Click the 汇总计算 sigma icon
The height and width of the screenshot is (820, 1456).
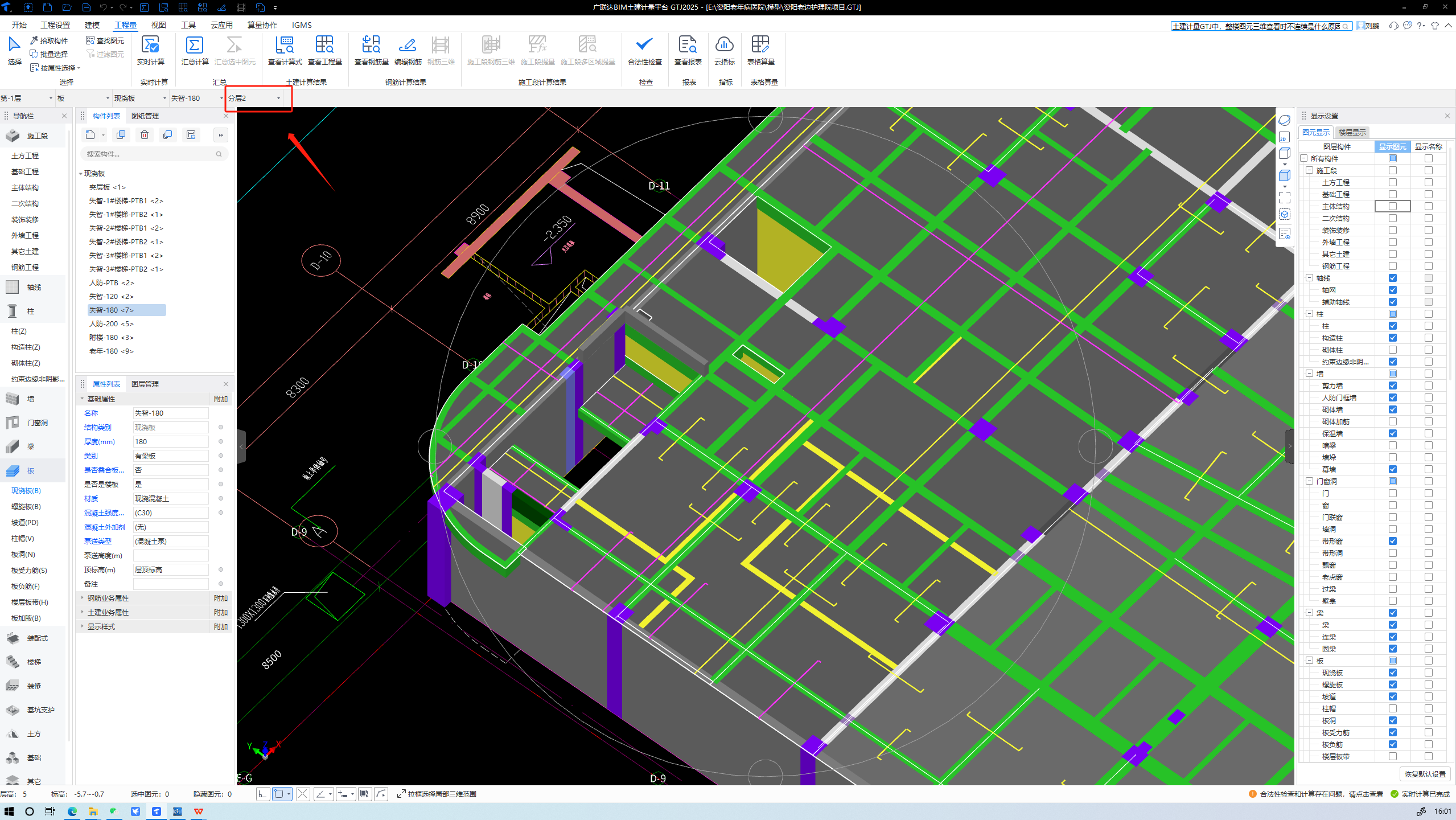[x=195, y=45]
